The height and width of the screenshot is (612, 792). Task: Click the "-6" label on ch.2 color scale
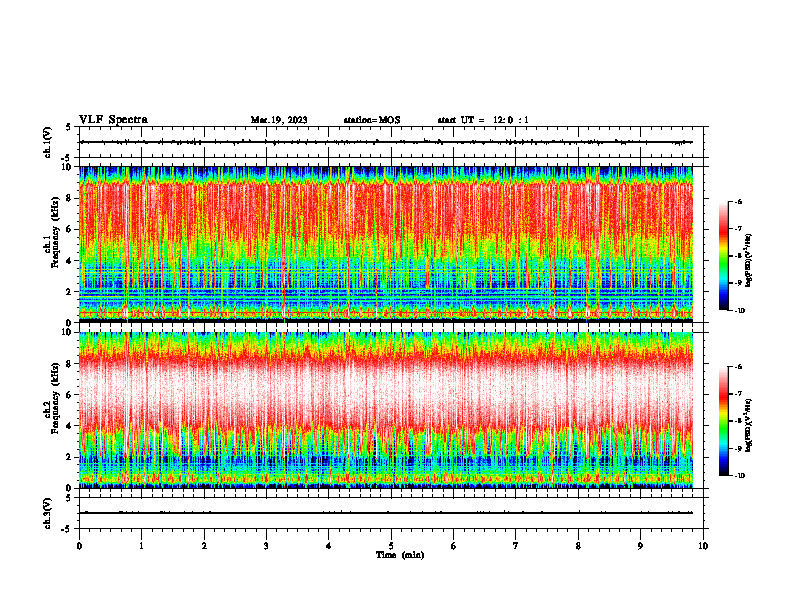click(738, 367)
